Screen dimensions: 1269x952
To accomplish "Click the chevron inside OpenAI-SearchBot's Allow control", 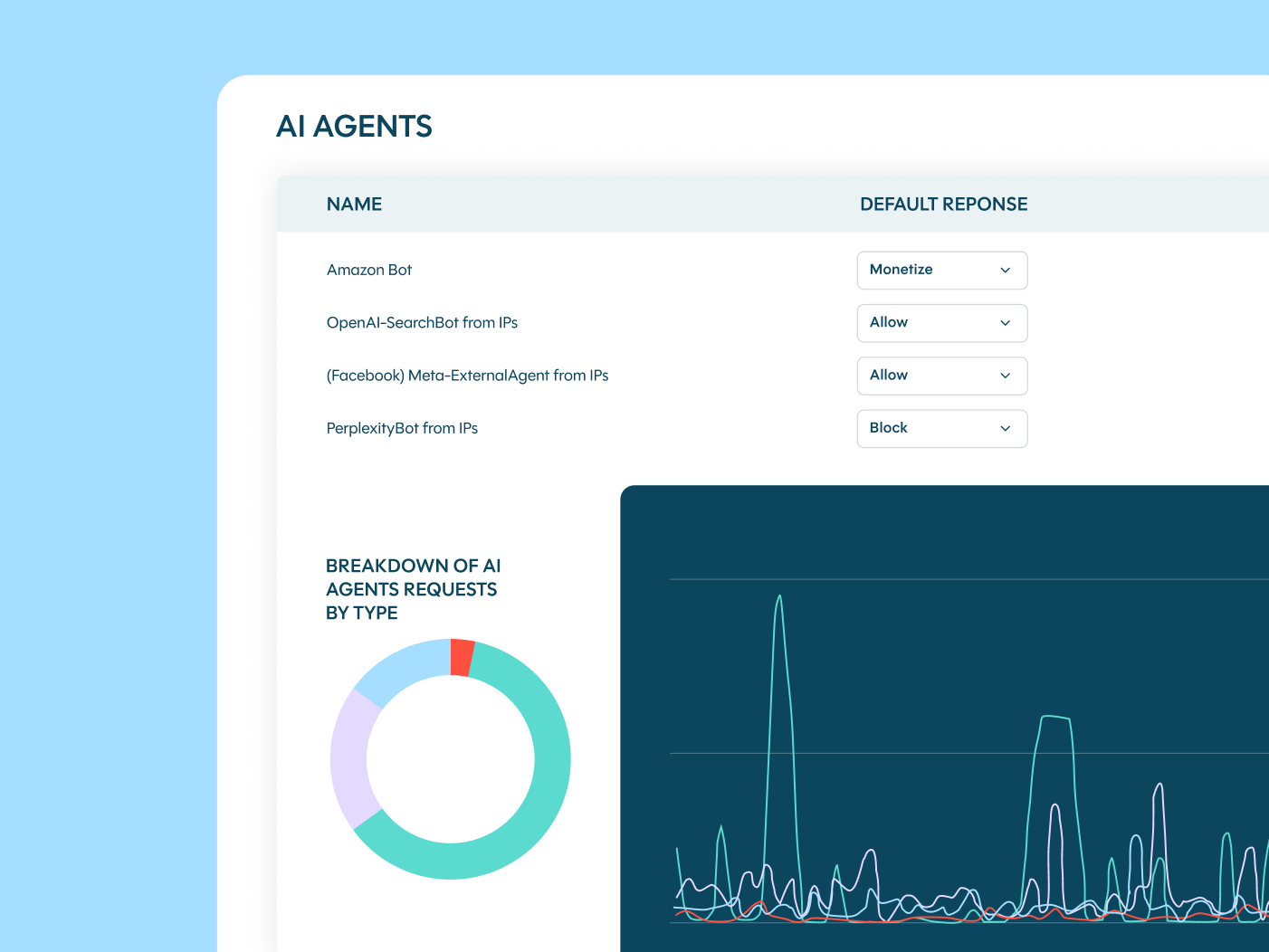I will pos(1005,323).
